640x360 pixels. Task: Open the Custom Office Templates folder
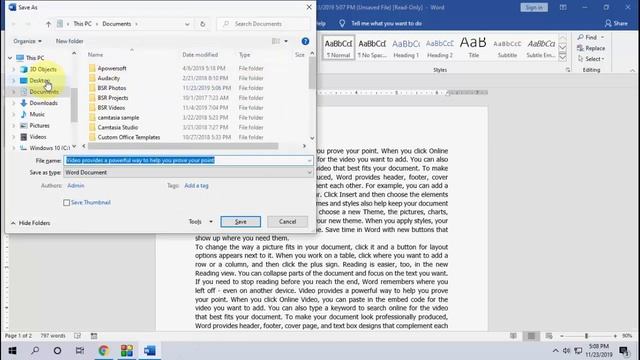click(x=129, y=137)
